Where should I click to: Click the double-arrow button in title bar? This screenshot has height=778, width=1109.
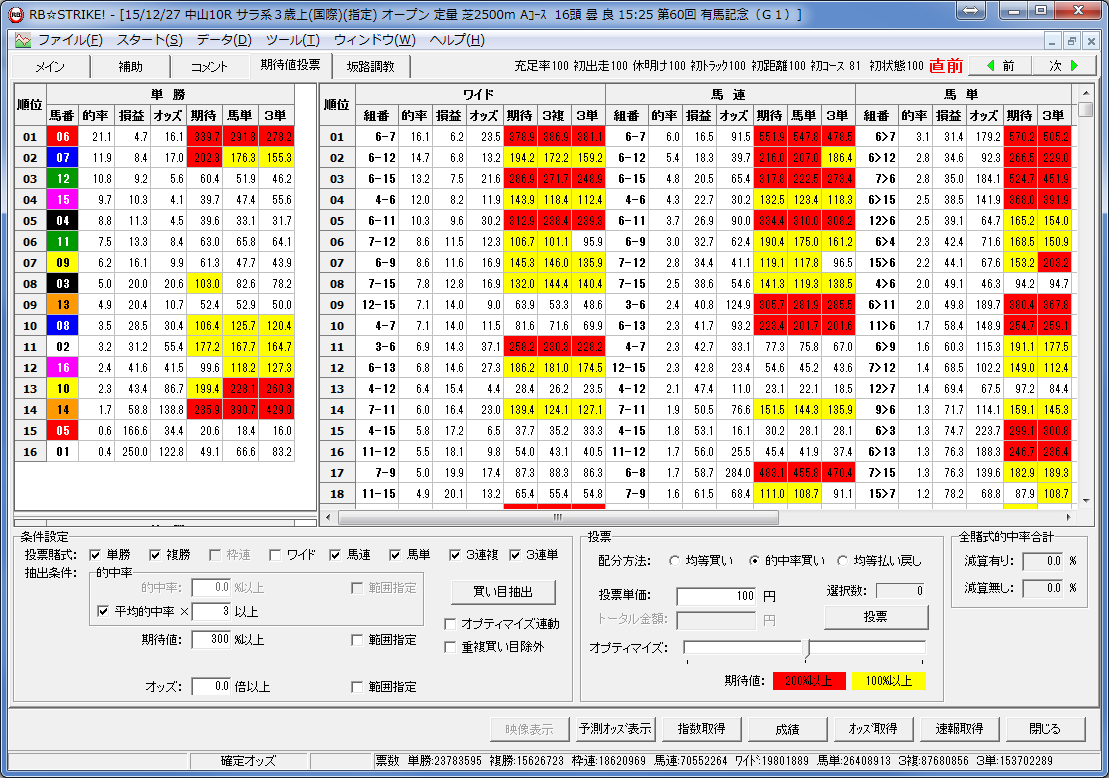point(972,11)
